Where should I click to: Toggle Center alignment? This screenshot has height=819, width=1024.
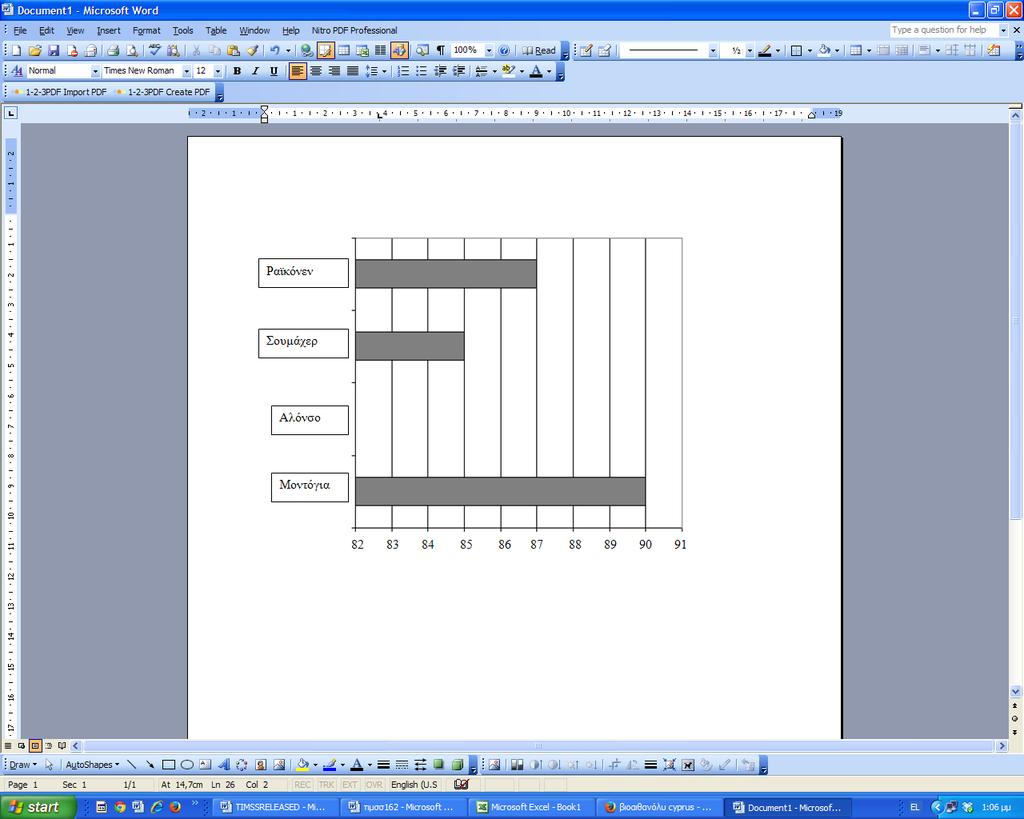pyautogui.click(x=316, y=71)
